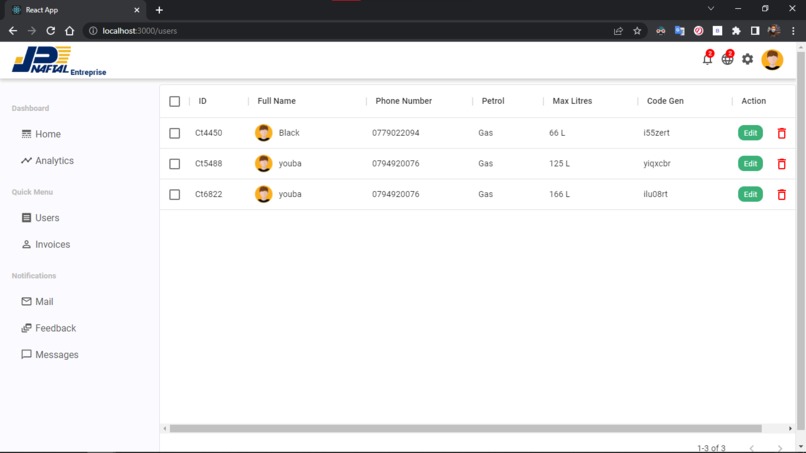Select the React App browser tab

[x=75, y=10]
